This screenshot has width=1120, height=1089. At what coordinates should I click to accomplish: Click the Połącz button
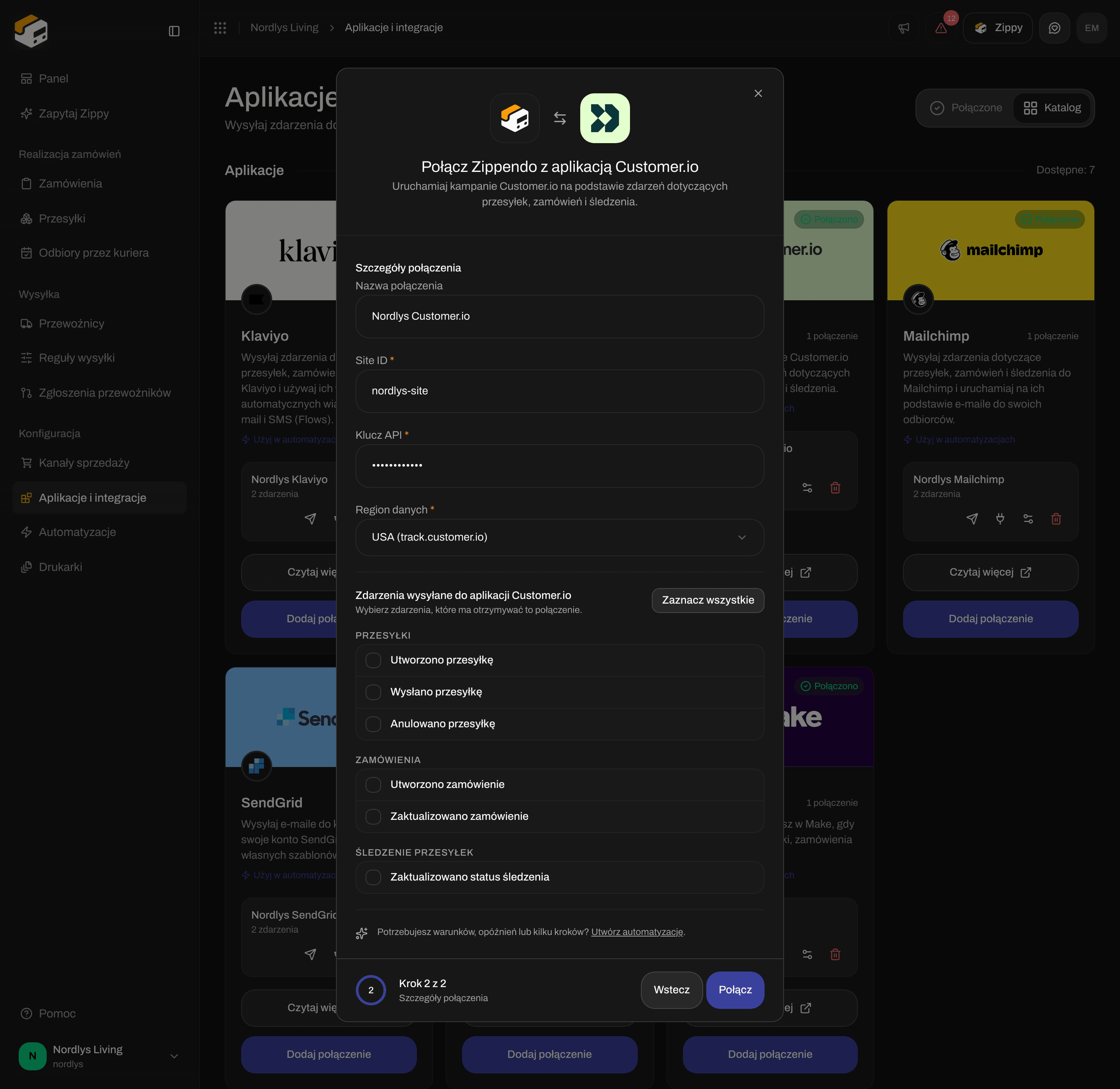[735, 989]
